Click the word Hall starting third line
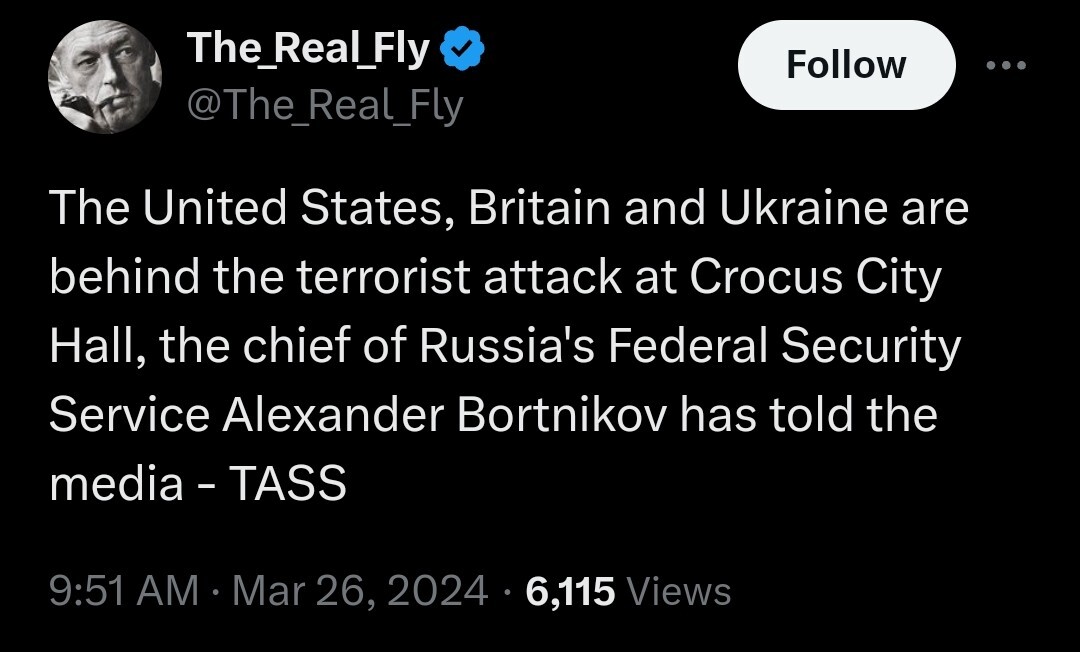 [91, 346]
